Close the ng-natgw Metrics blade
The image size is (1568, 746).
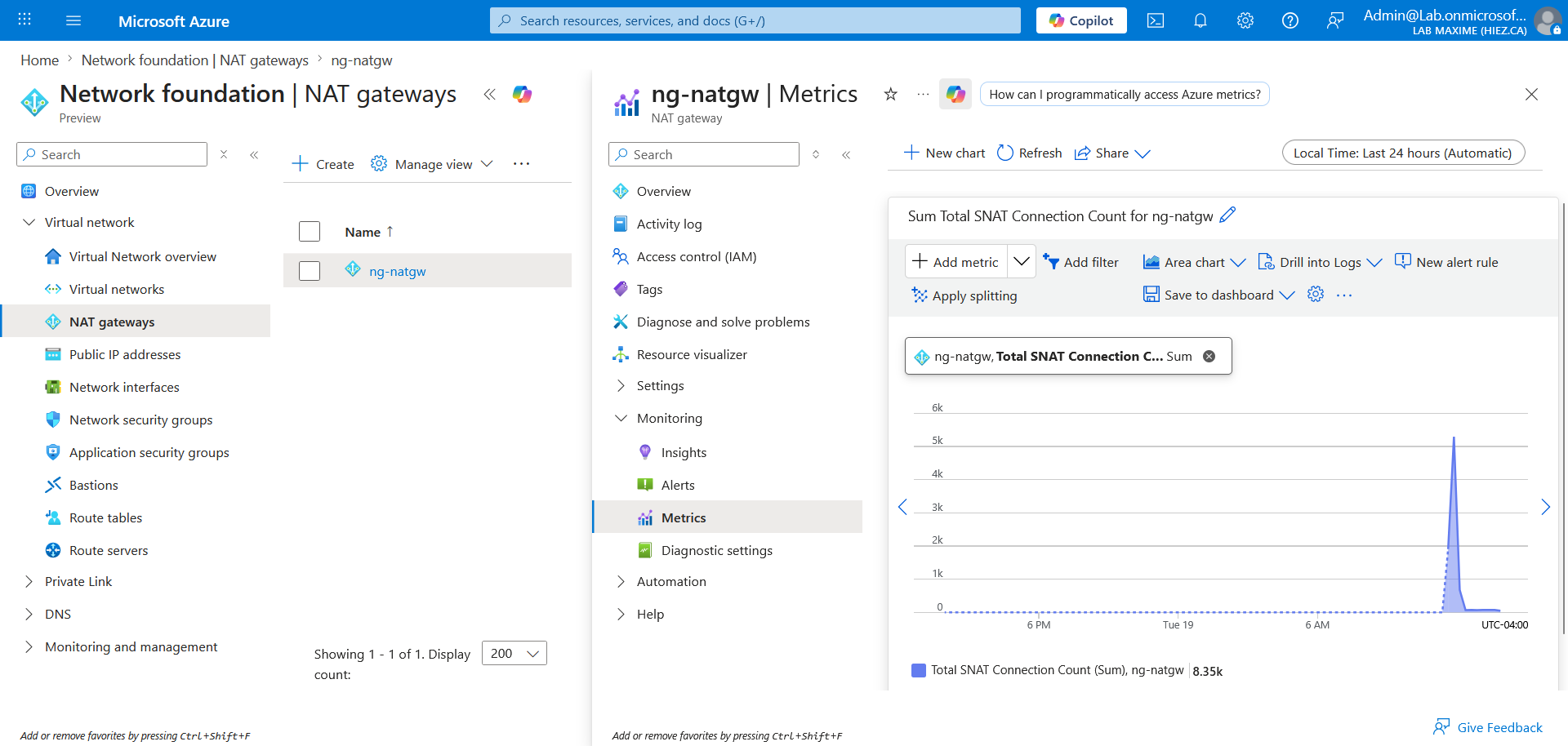coord(1532,95)
